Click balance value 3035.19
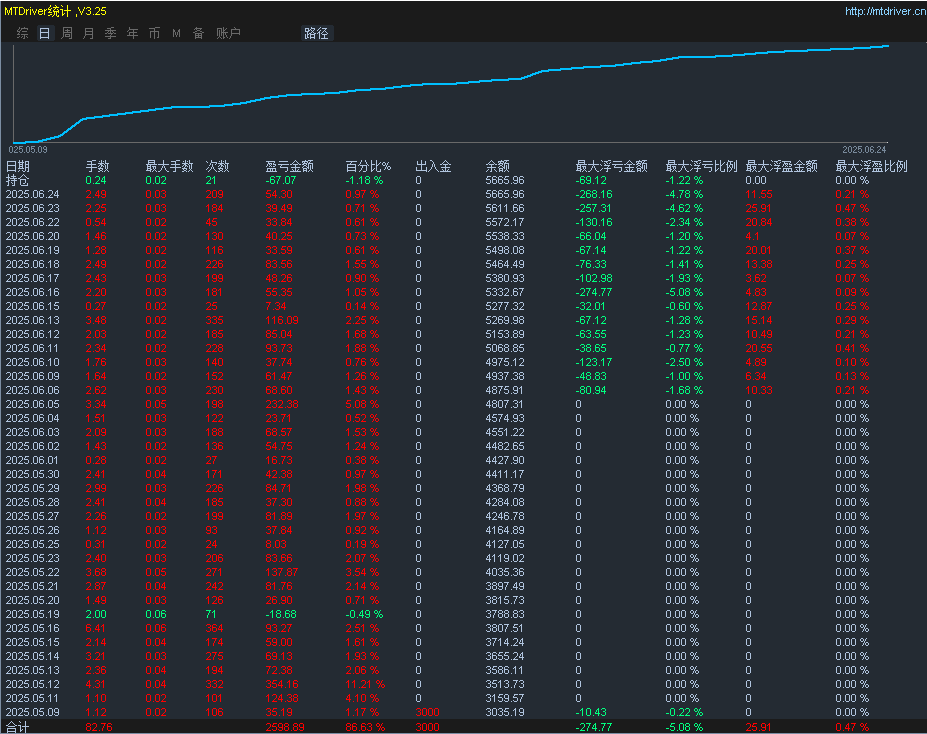Viewport: 927px width, 734px height. 505,713
